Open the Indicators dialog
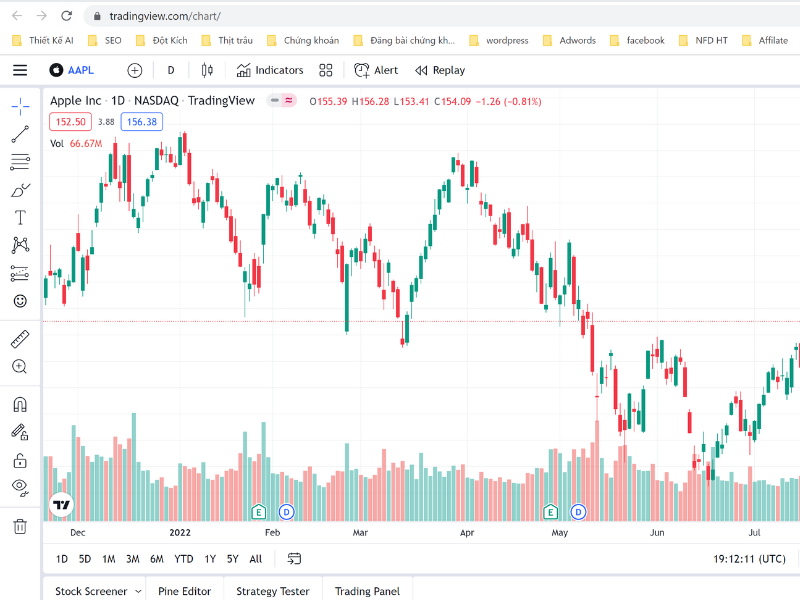 [x=270, y=70]
